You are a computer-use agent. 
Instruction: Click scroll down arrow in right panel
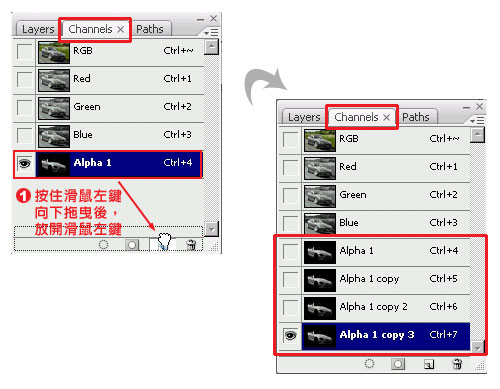478,347
